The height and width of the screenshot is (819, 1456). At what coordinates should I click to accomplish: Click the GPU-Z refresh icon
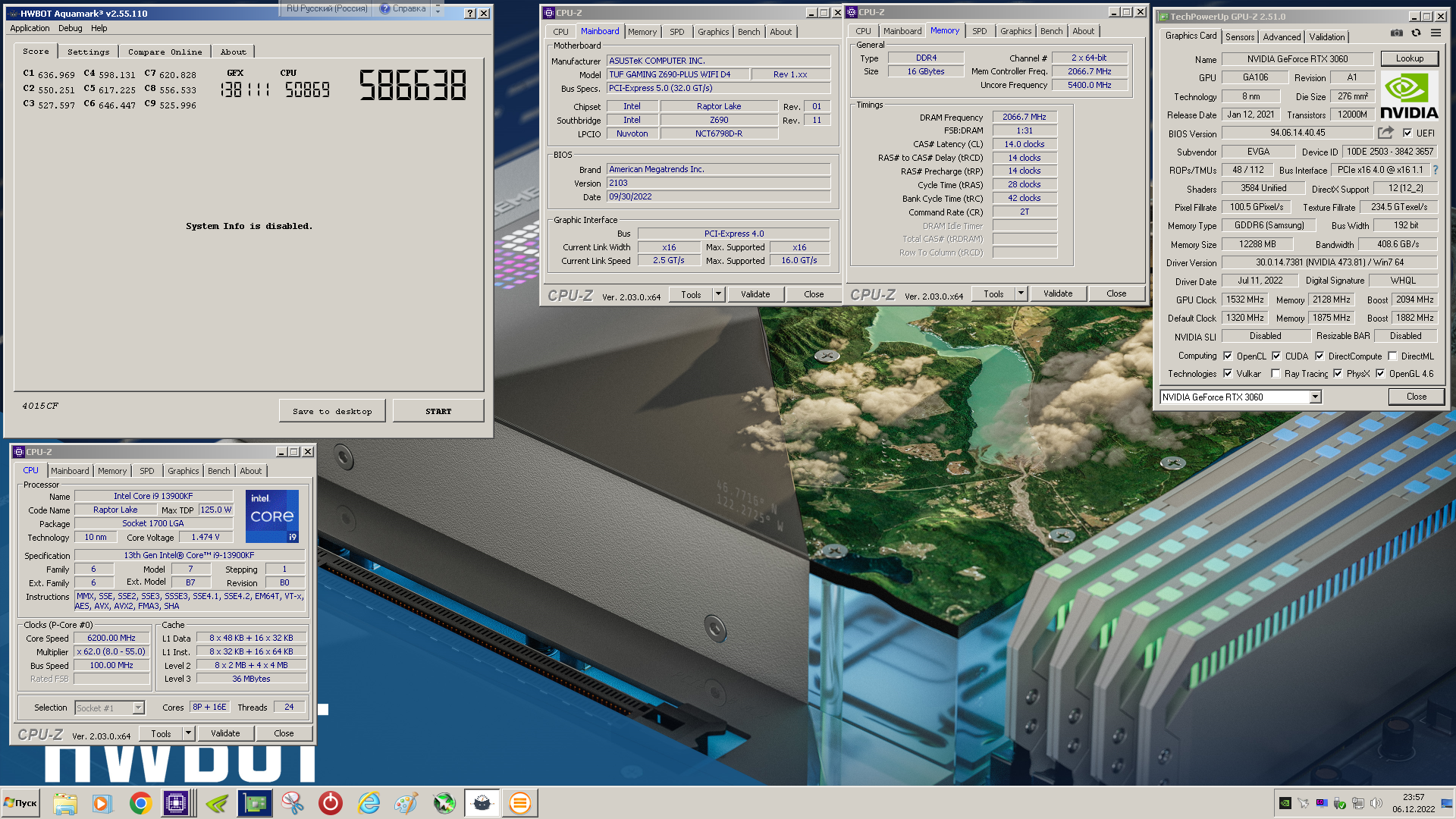1416,33
